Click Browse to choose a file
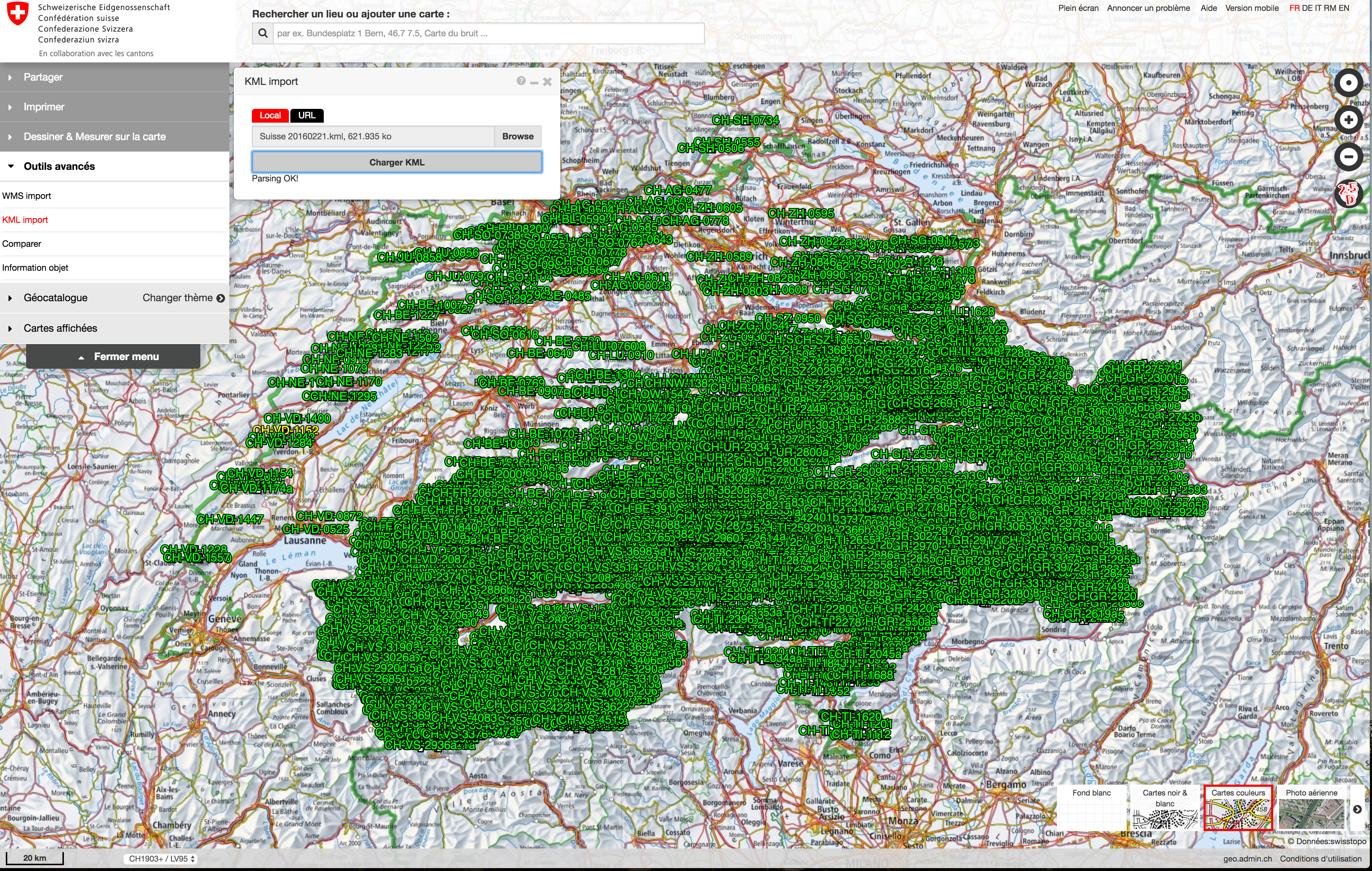1372x871 pixels. point(517,136)
